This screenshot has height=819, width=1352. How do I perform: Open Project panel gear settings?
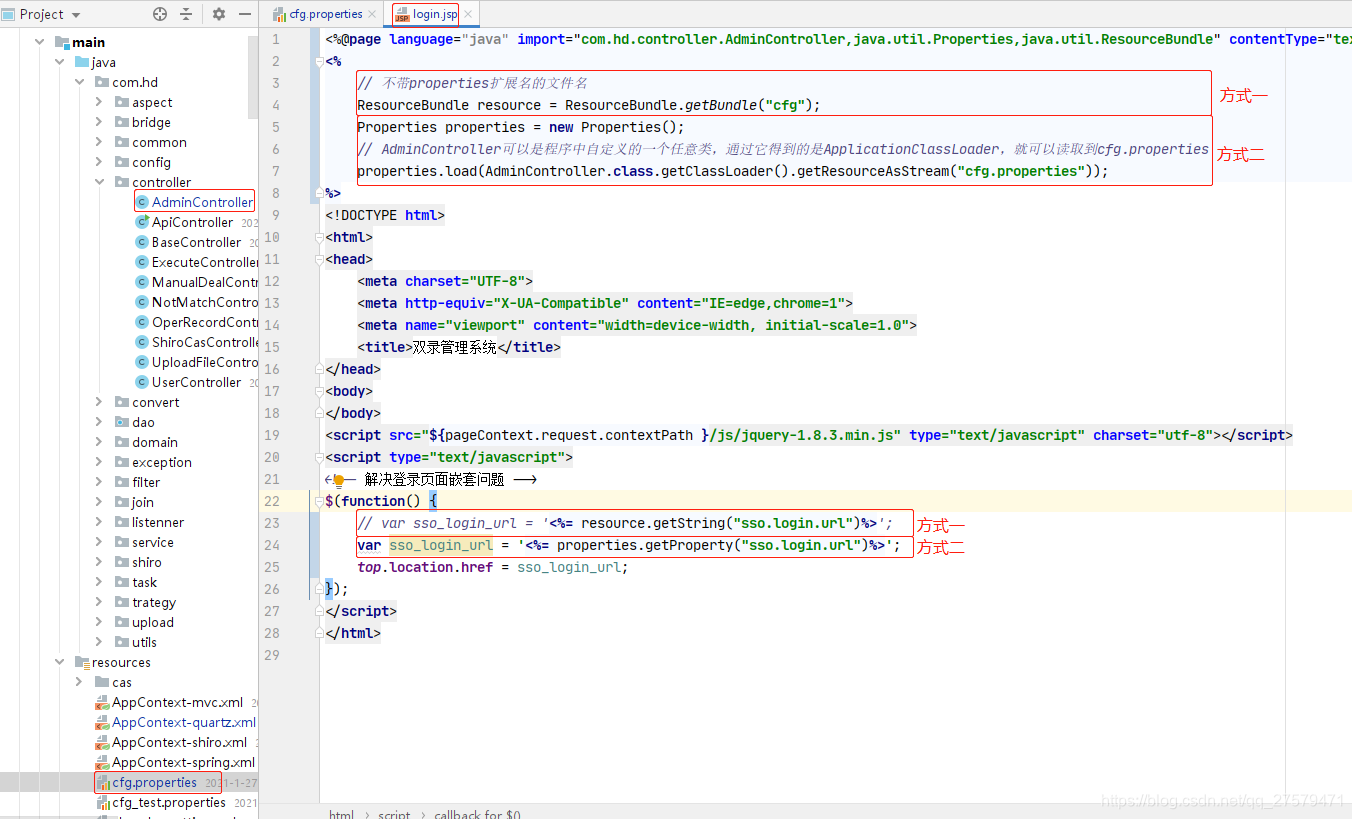tap(219, 14)
